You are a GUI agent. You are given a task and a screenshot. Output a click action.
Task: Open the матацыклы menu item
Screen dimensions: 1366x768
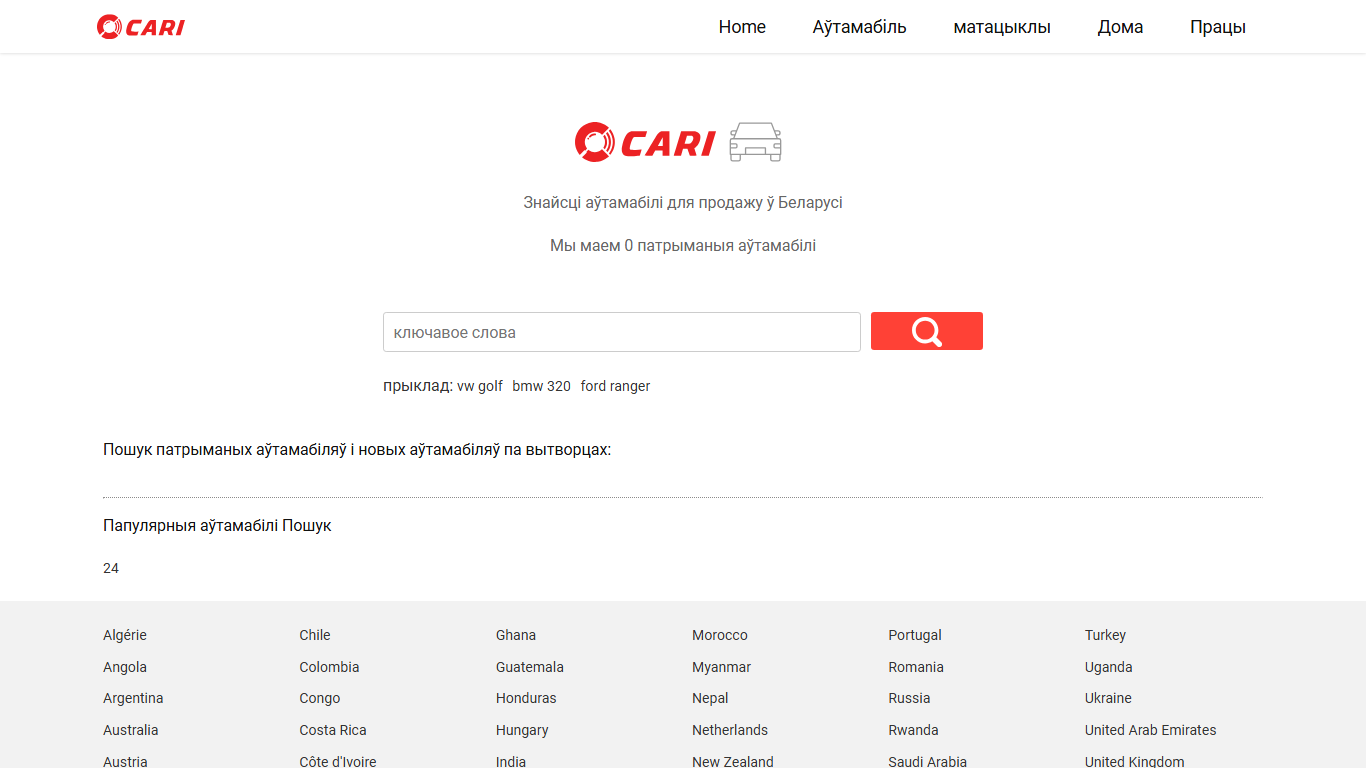click(x=1002, y=27)
